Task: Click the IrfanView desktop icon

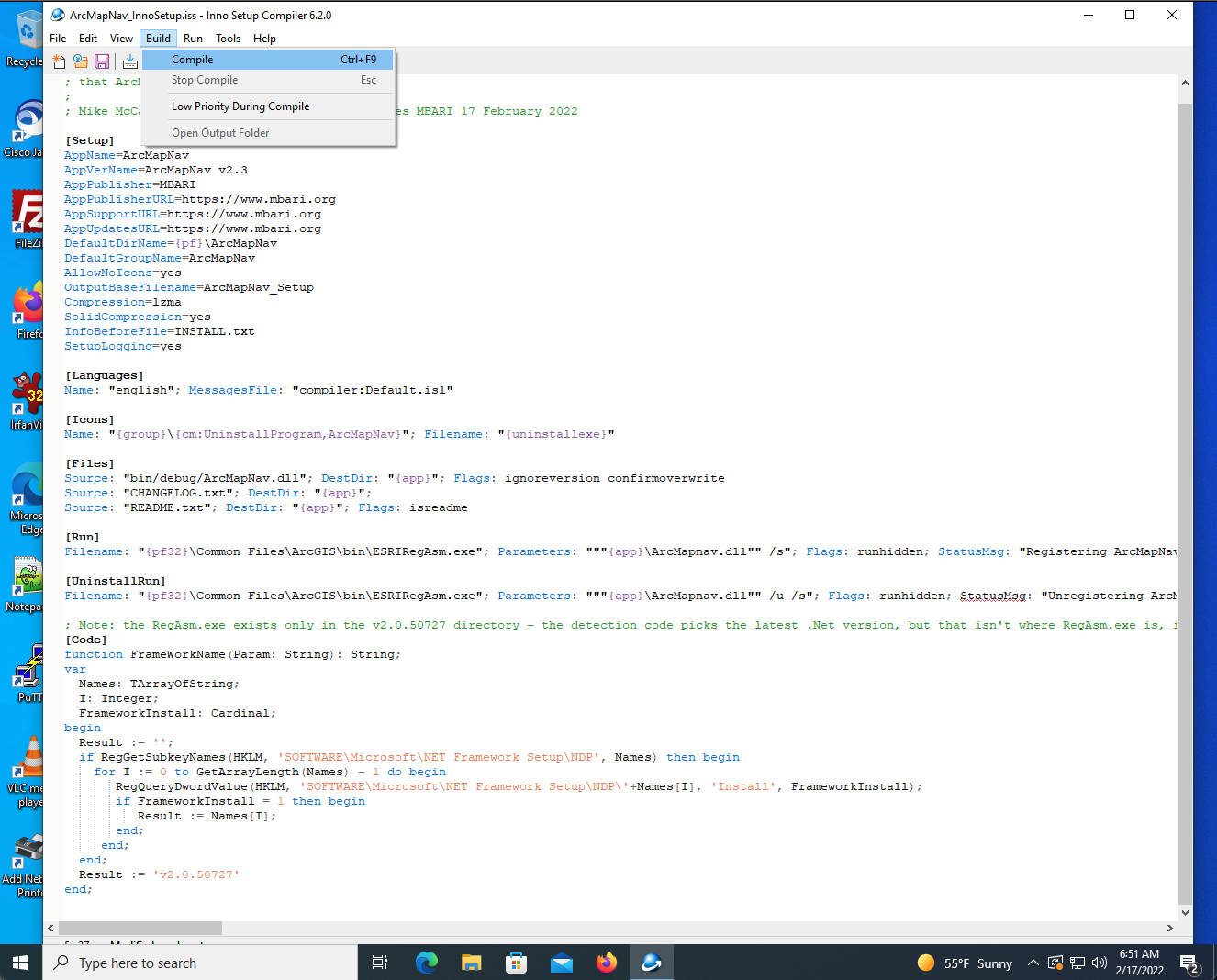Action: [28, 402]
